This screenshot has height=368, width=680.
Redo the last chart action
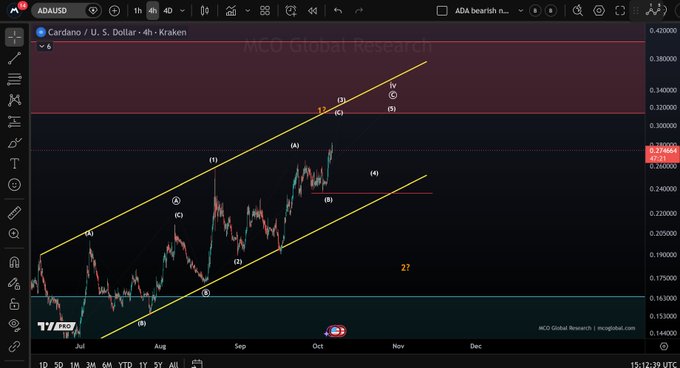[x=359, y=11]
